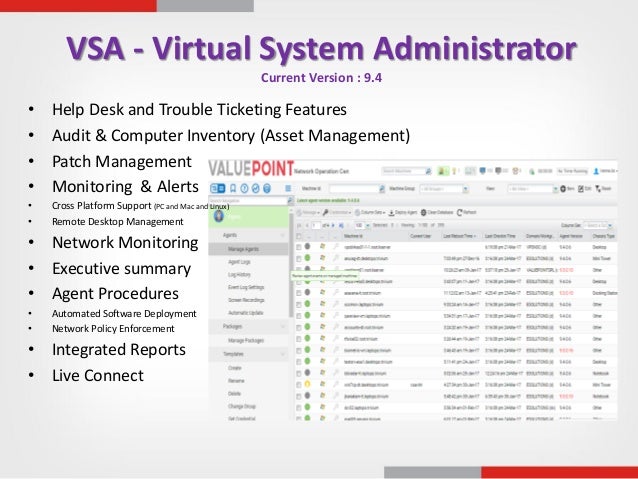638x479 pixels.
Task: Click the "Patch Management" bullet text
Action: [x=122, y=162]
